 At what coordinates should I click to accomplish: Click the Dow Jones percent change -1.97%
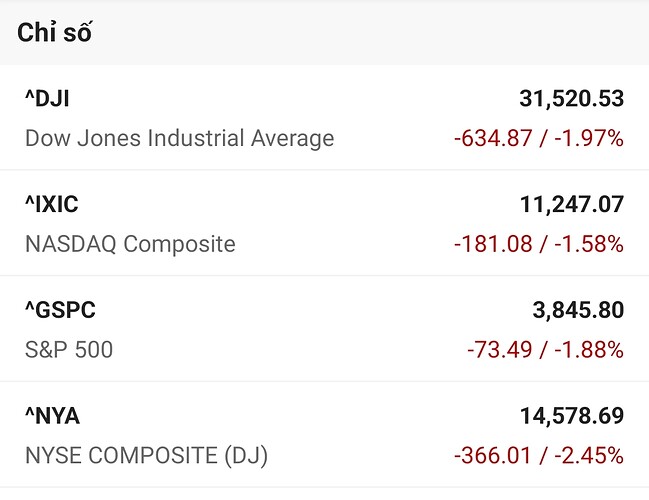591,138
